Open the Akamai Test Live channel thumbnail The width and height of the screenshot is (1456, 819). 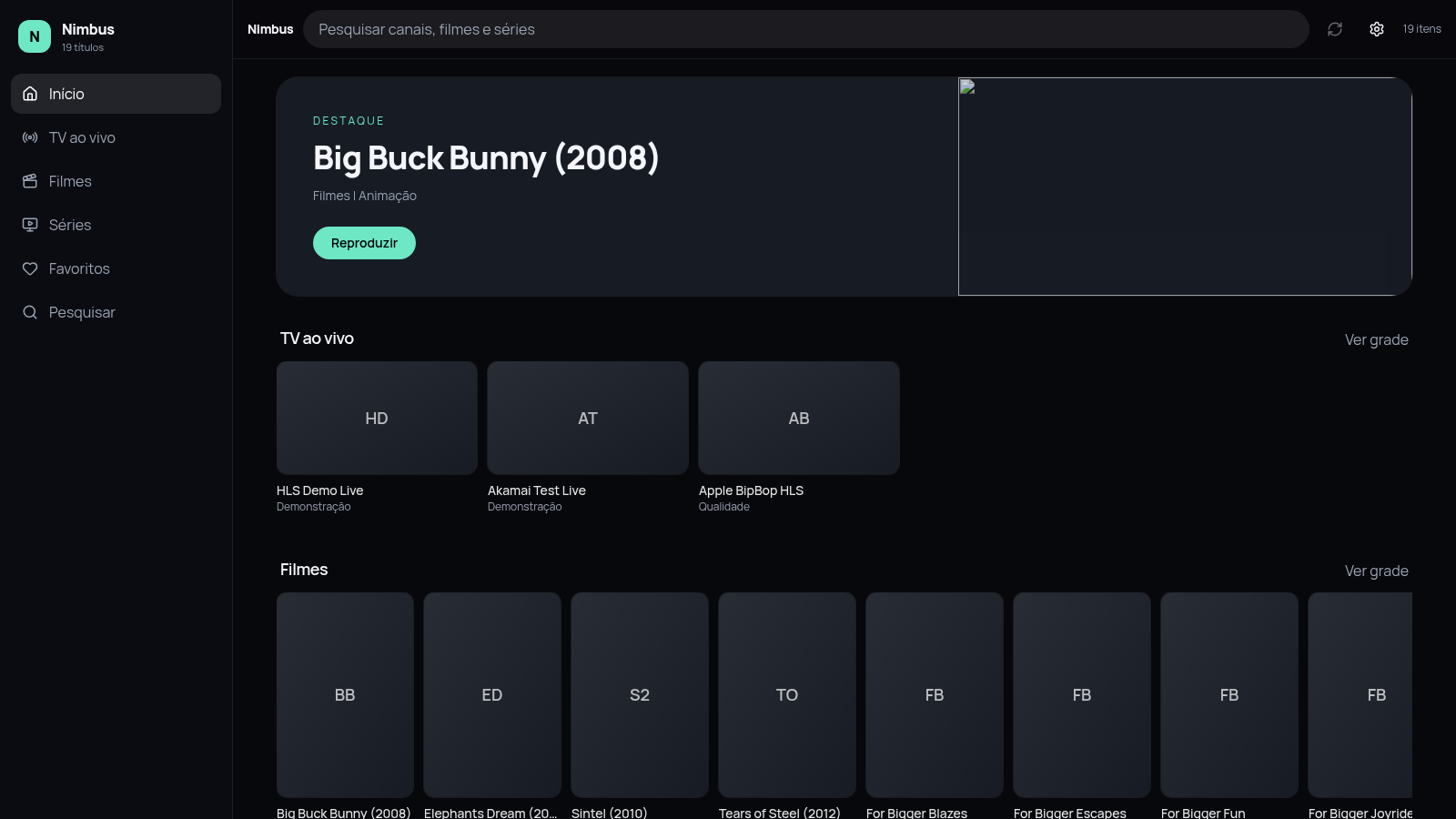pyautogui.click(x=588, y=418)
